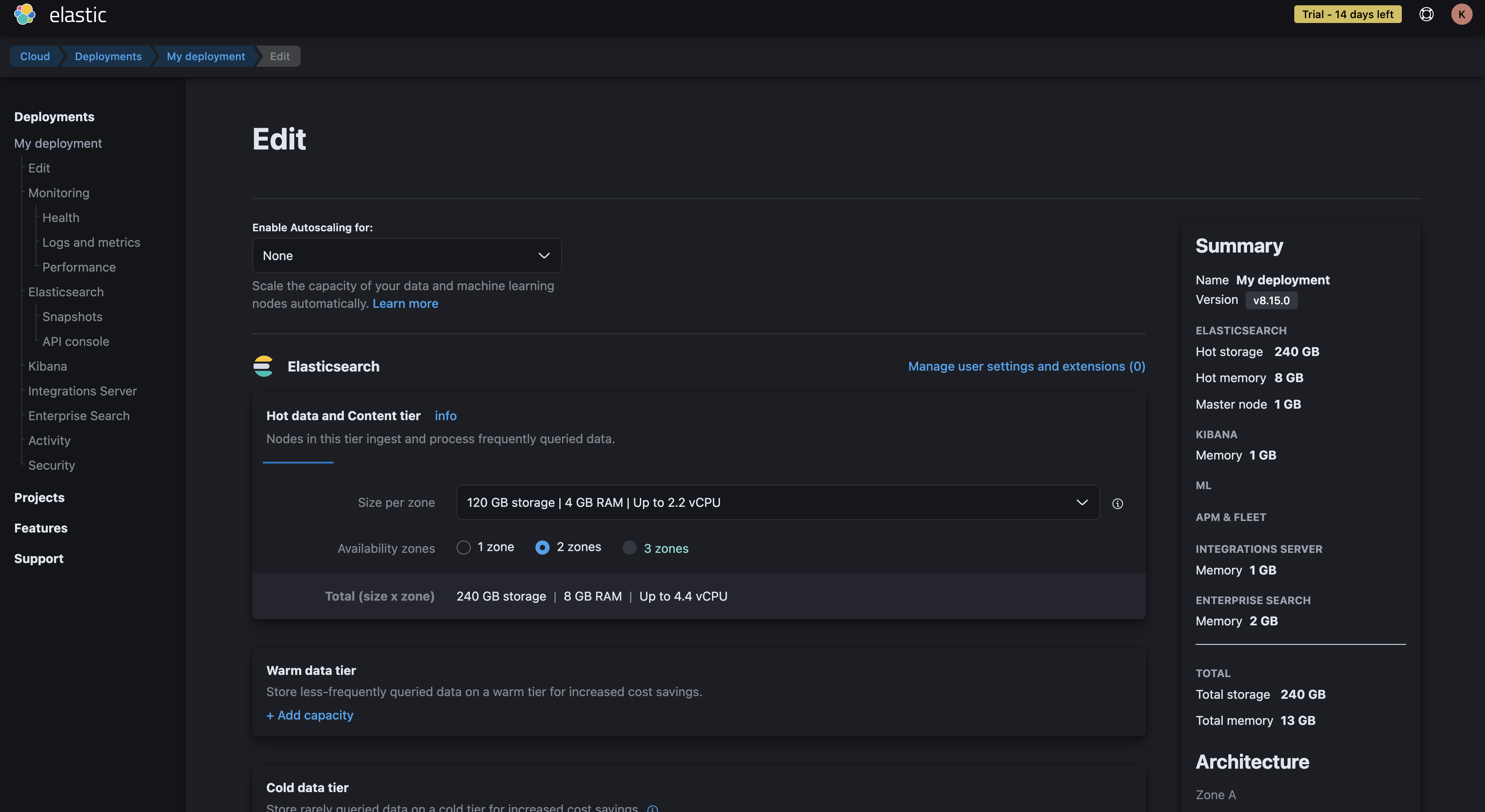The height and width of the screenshot is (812, 1485).
Task: Select the 1 zone radio button
Action: point(463,548)
